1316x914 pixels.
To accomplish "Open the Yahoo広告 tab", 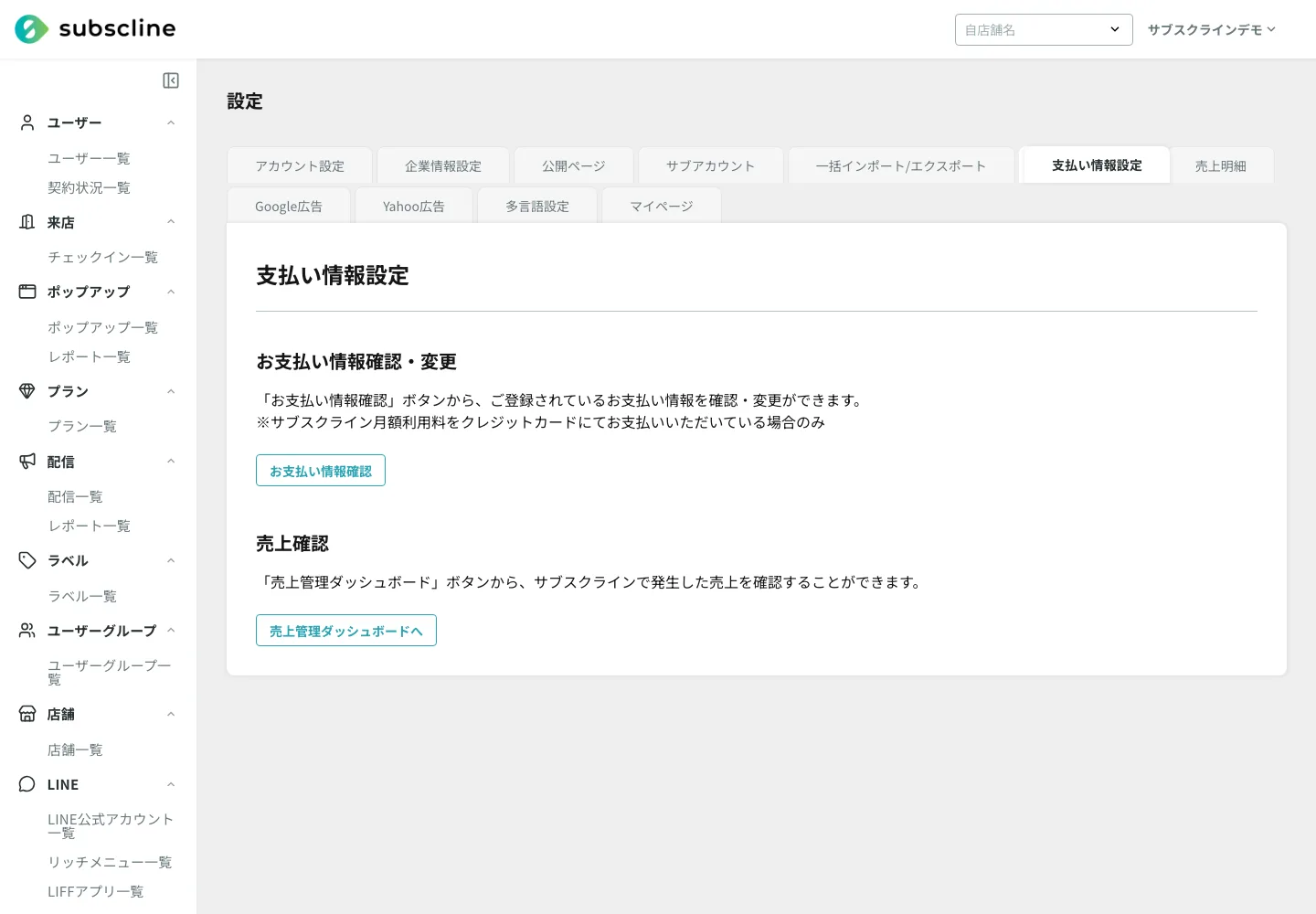I will click(414, 206).
